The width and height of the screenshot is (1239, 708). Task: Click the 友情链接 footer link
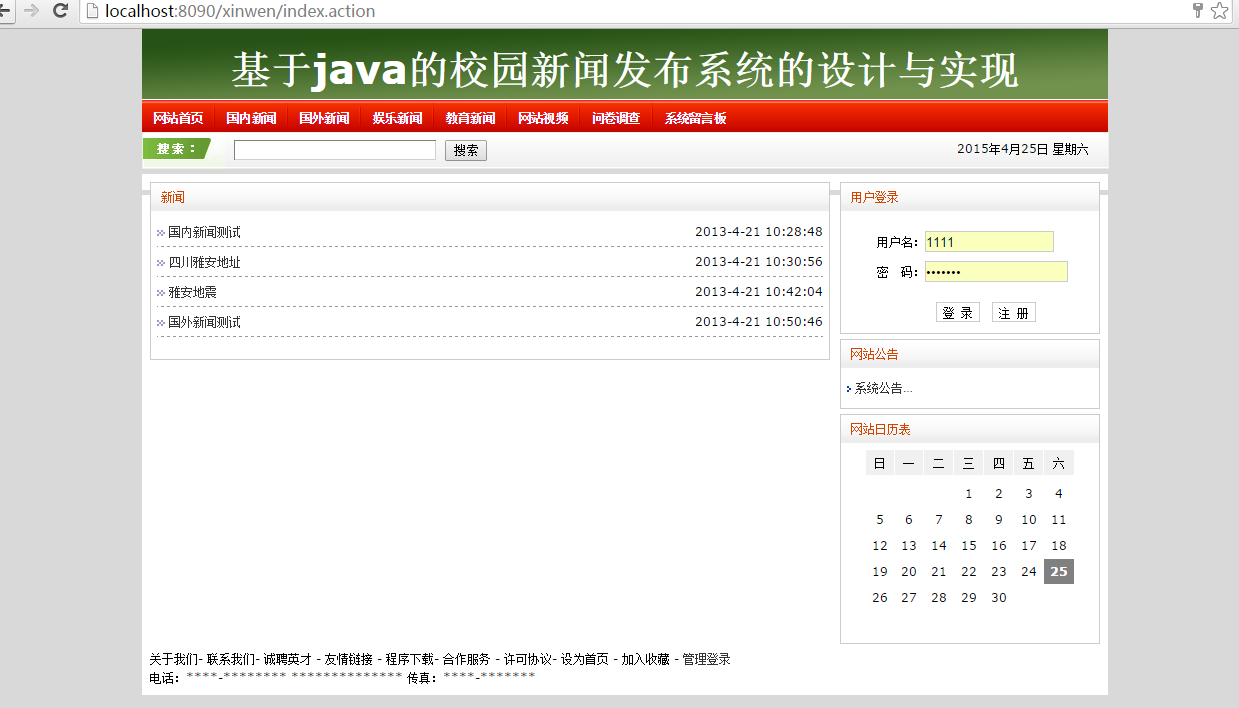tap(349, 660)
